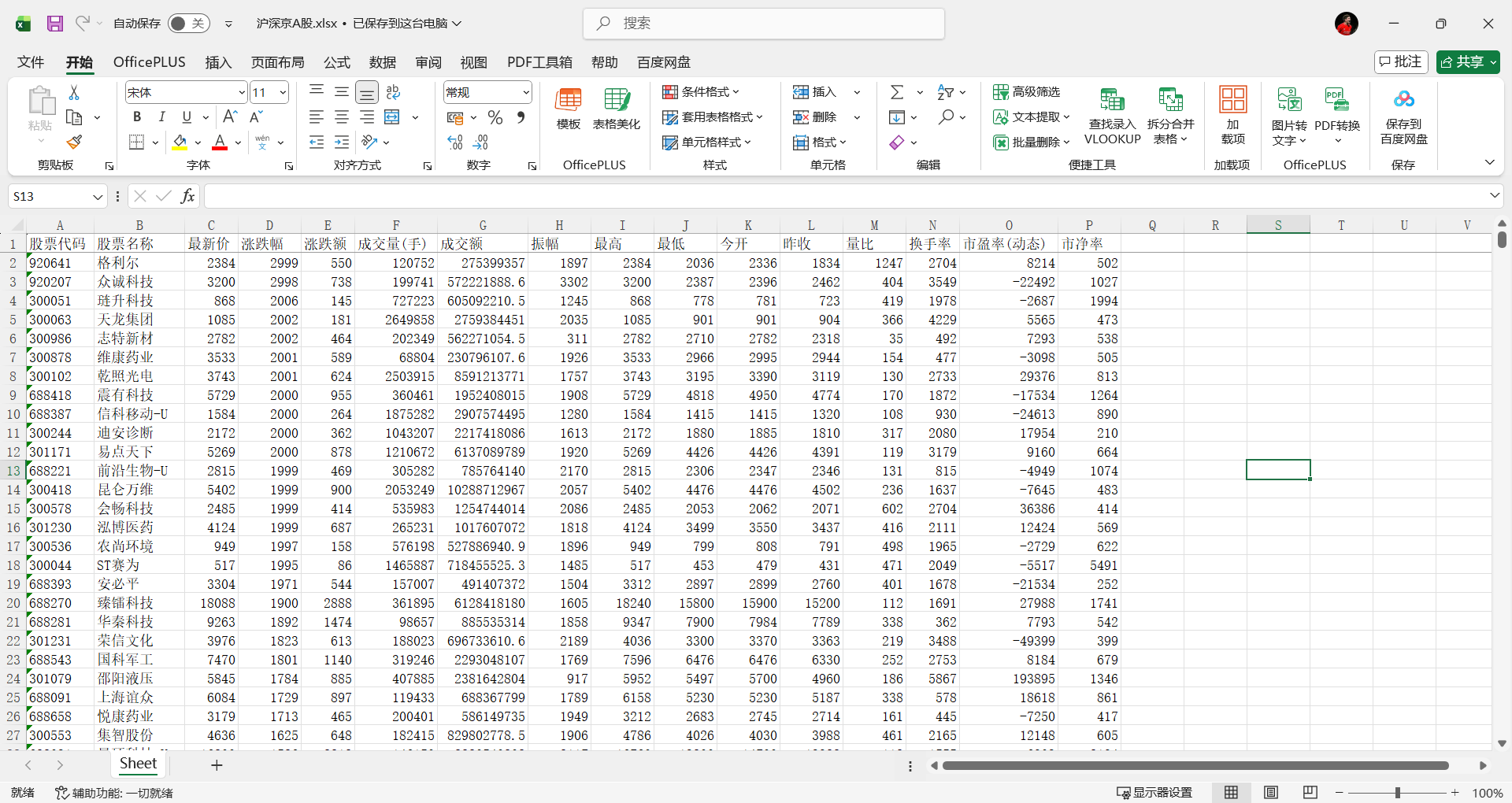This screenshot has width=1512, height=803.
Task: Toggle Bold formatting
Action: click(x=137, y=117)
